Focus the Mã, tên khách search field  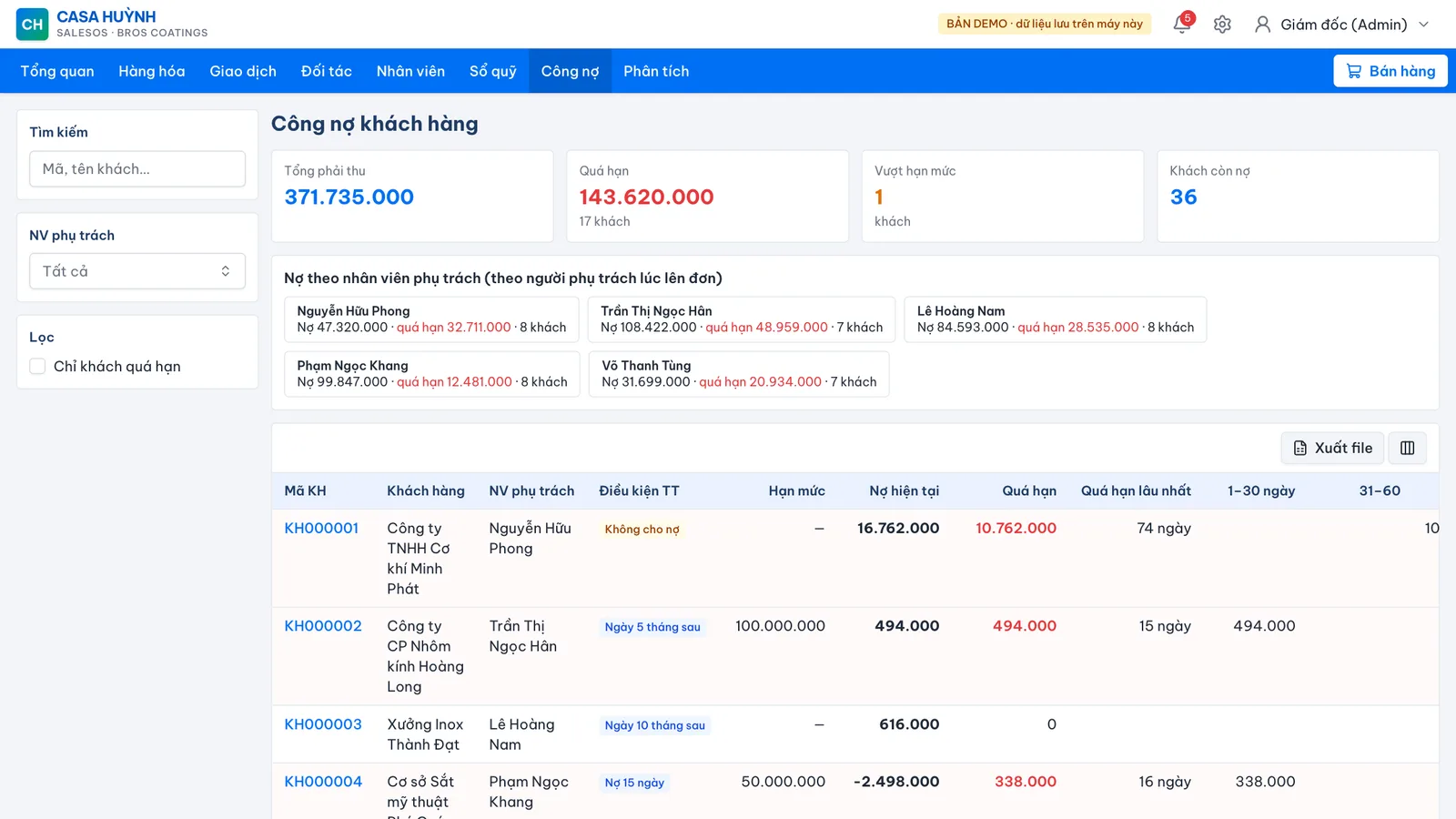pyautogui.click(x=137, y=169)
